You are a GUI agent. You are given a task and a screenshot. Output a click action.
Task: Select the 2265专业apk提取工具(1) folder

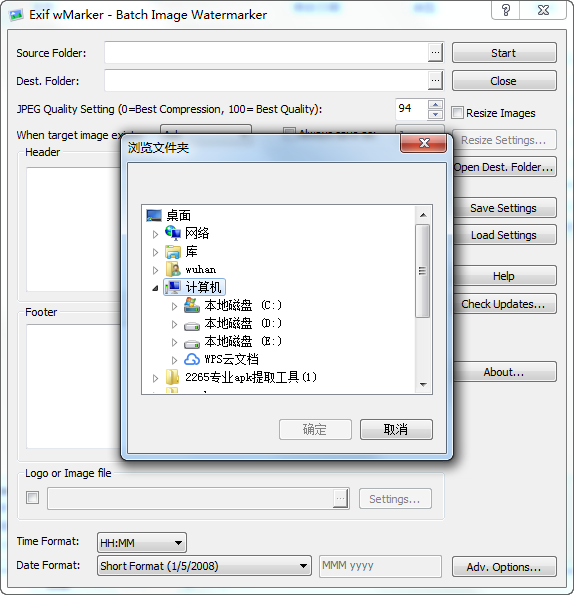(251, 377)
